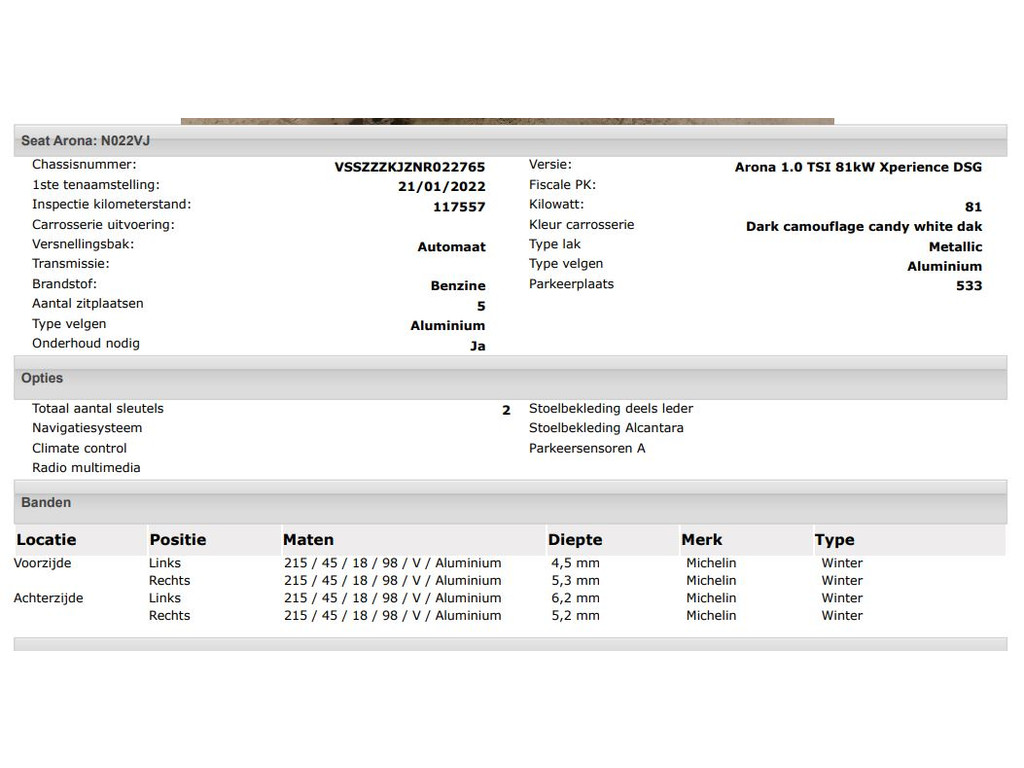Click the Metallic paint type value

point(955,247)
